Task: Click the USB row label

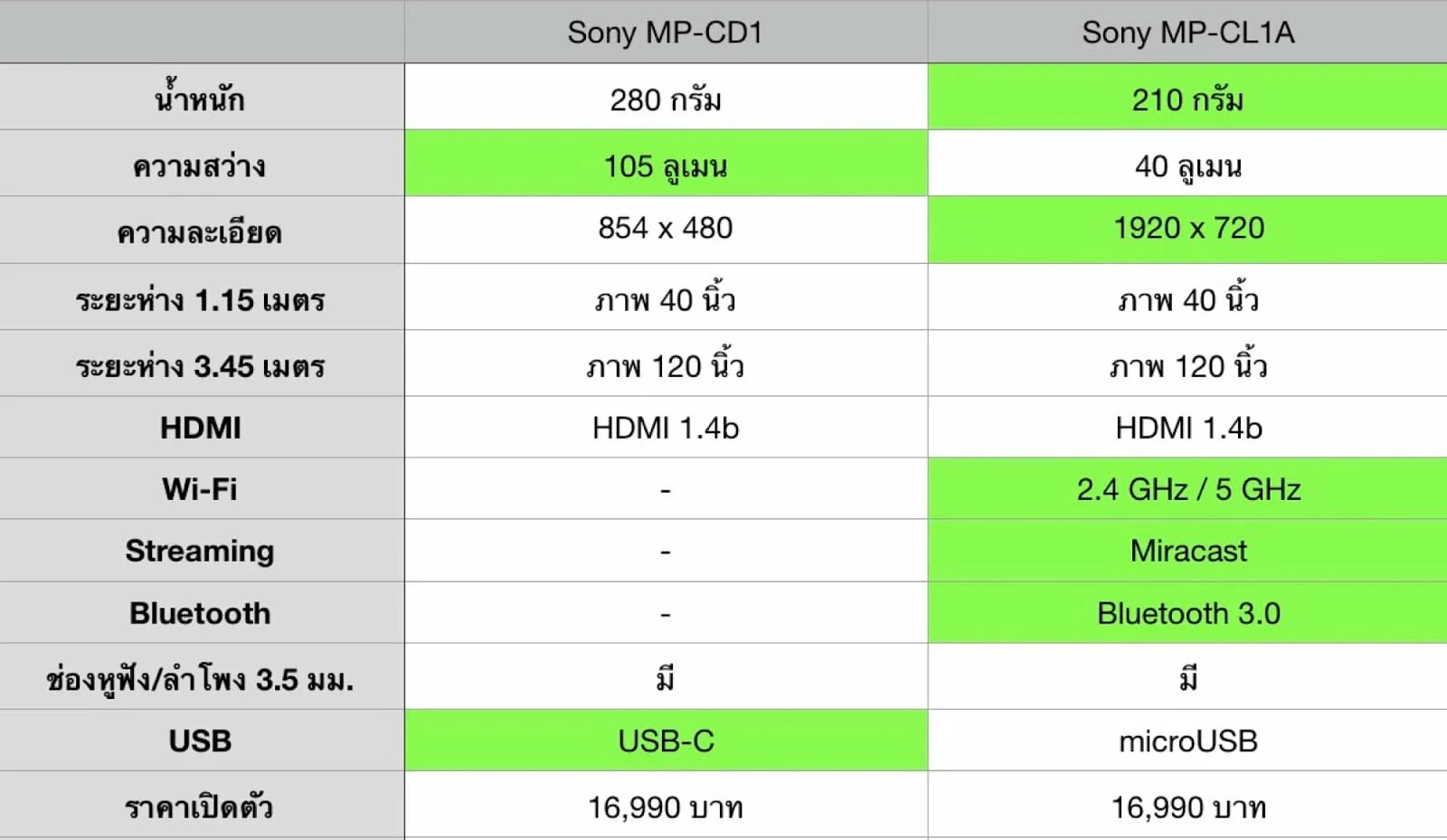Action: (202, 741)
